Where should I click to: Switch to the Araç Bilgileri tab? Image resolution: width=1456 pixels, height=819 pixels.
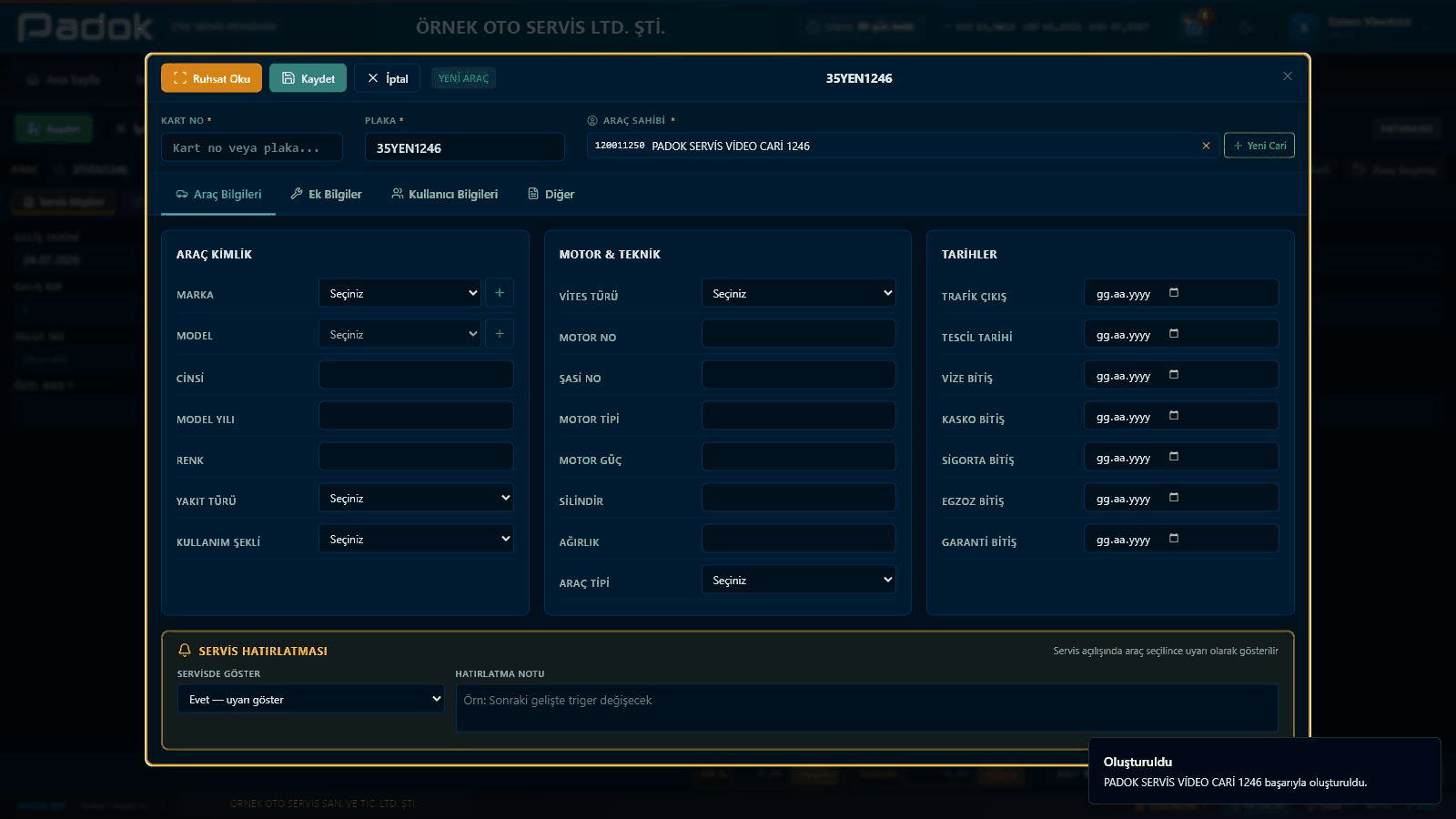click(218, 195)
